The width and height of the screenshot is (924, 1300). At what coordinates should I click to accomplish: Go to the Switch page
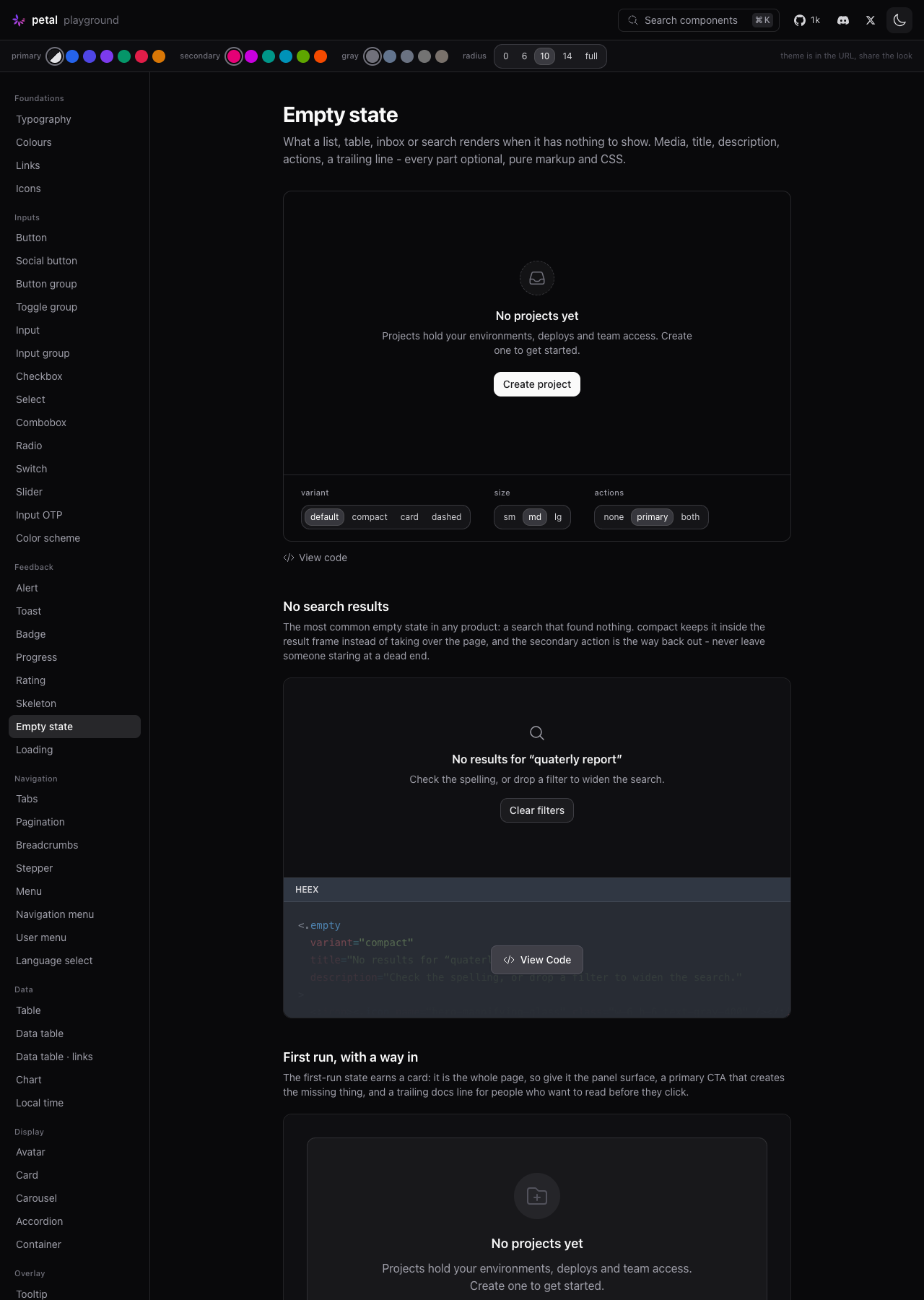pos(74,469)
